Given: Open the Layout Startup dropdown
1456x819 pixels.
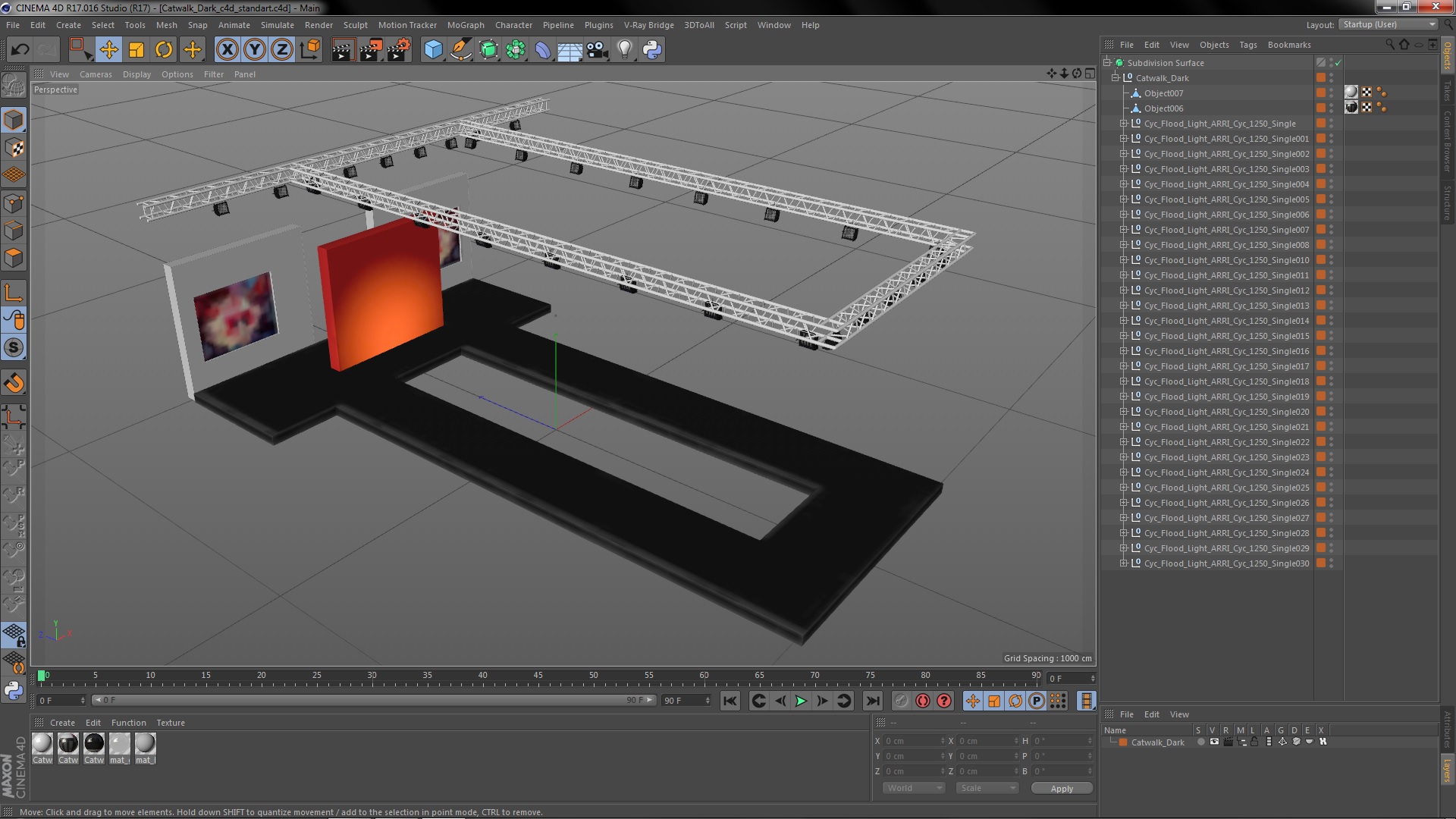Looking at the screenshot, I should point(1388,24).
